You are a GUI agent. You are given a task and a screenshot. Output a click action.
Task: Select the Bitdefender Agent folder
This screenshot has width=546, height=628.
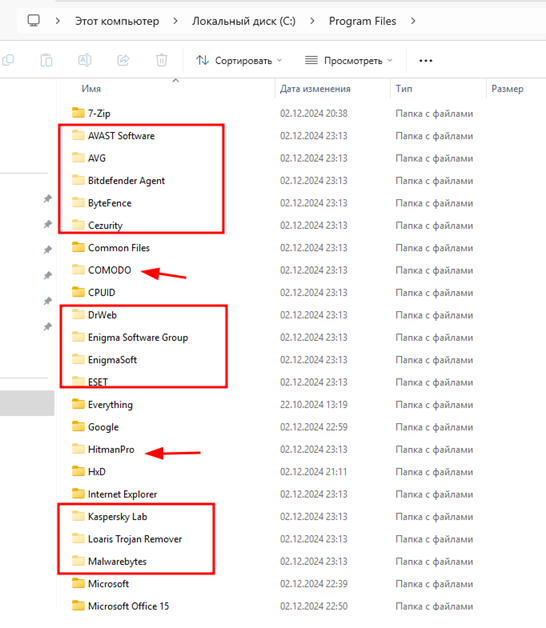coord(118,181)
